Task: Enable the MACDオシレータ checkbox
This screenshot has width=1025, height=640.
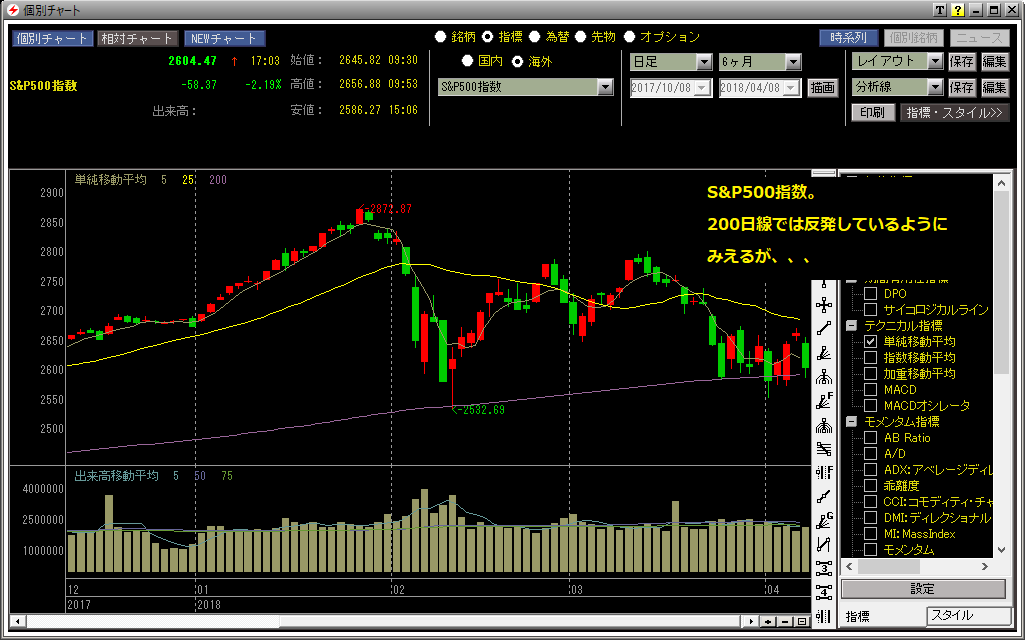Action: (871, 405)
